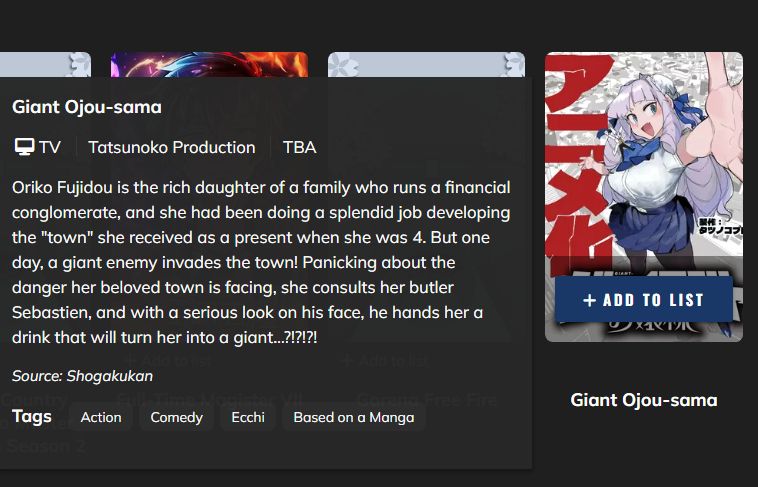Click the plus icon on Add to List
Image resolution: width=758 pixels, height=487 pixels.
click(589, 300)
